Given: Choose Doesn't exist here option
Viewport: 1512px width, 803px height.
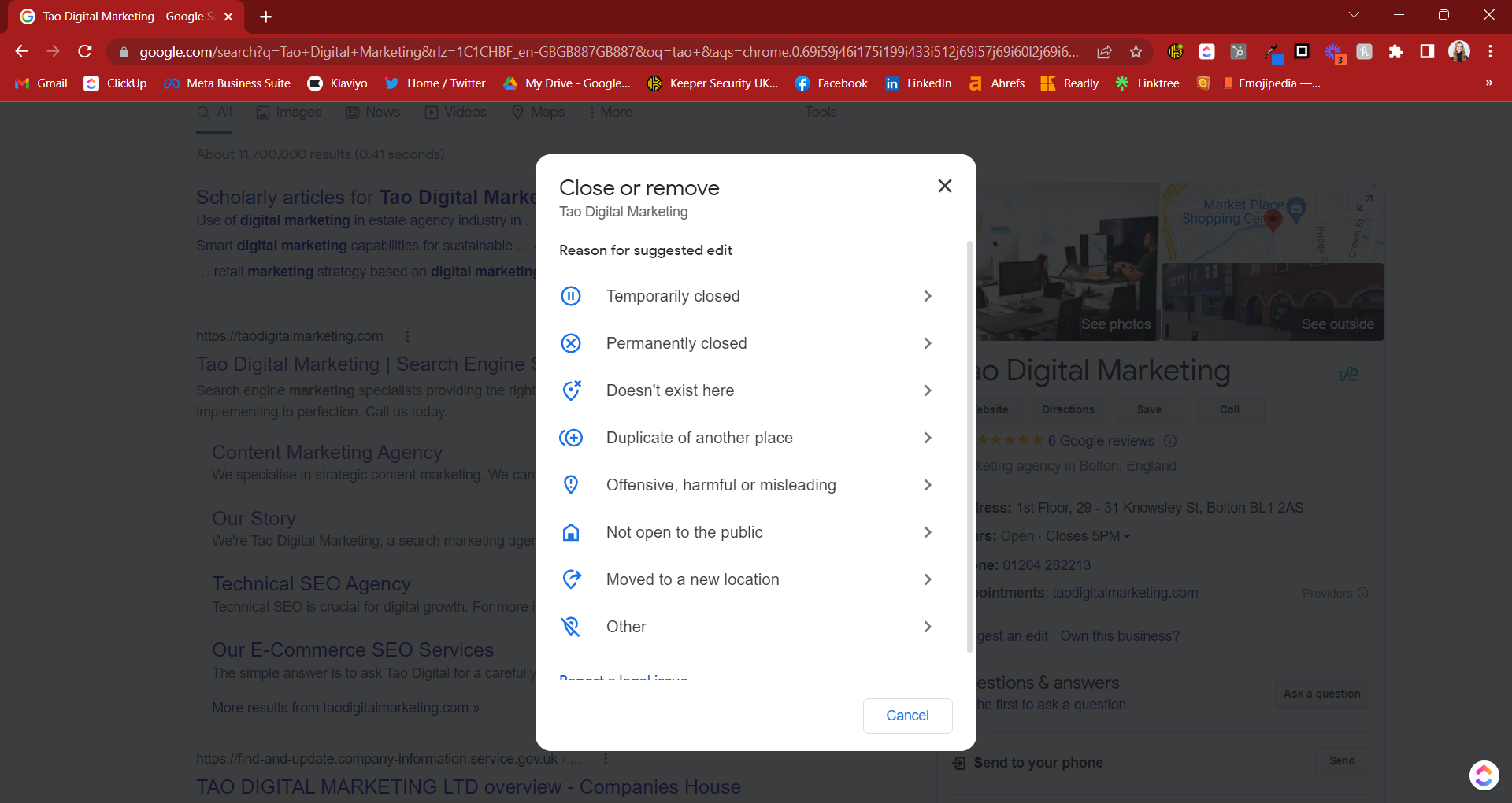Looking at the screenshot, I should (748, 390).
